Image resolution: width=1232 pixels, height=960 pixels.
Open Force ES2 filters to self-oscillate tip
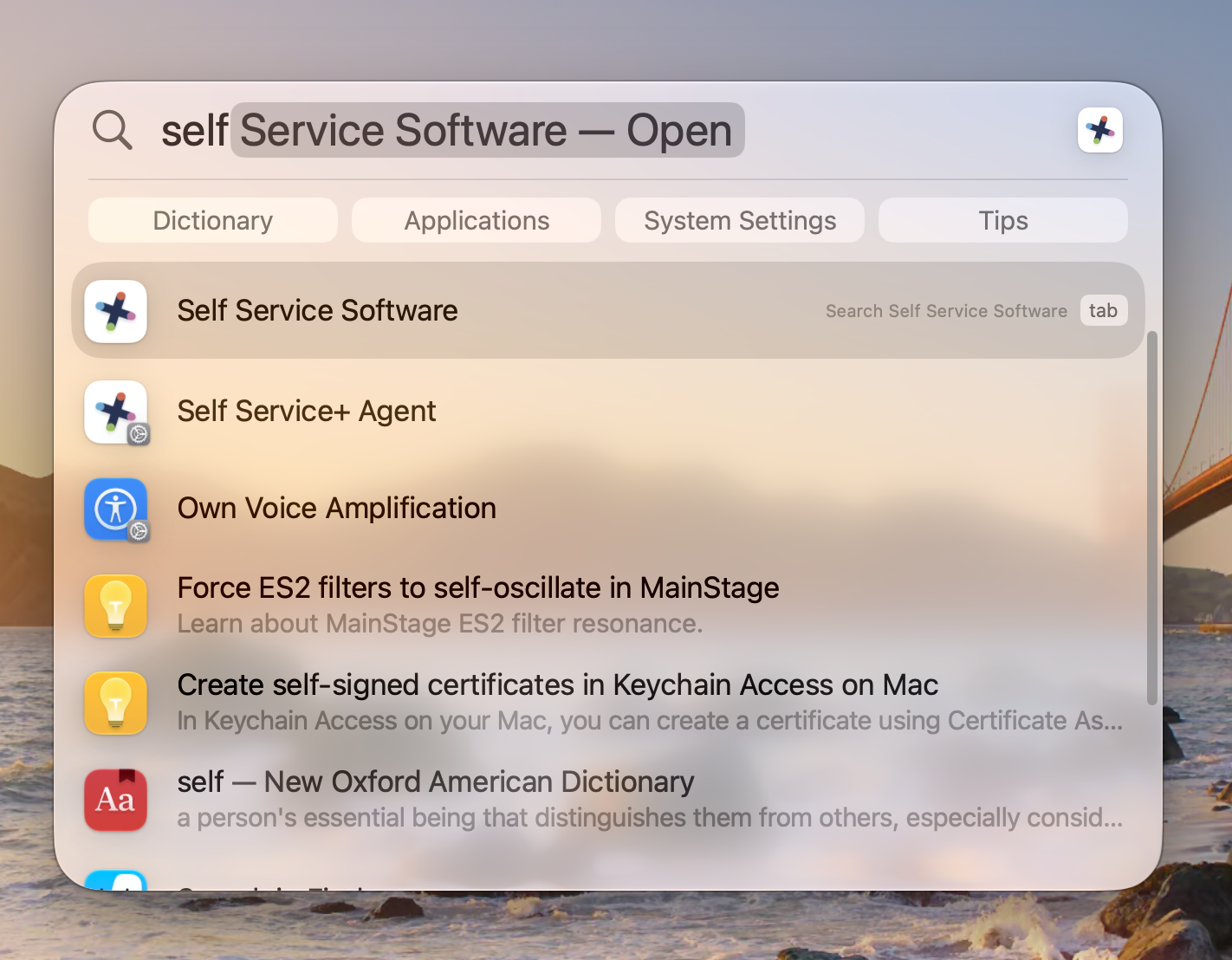[608, 606]
